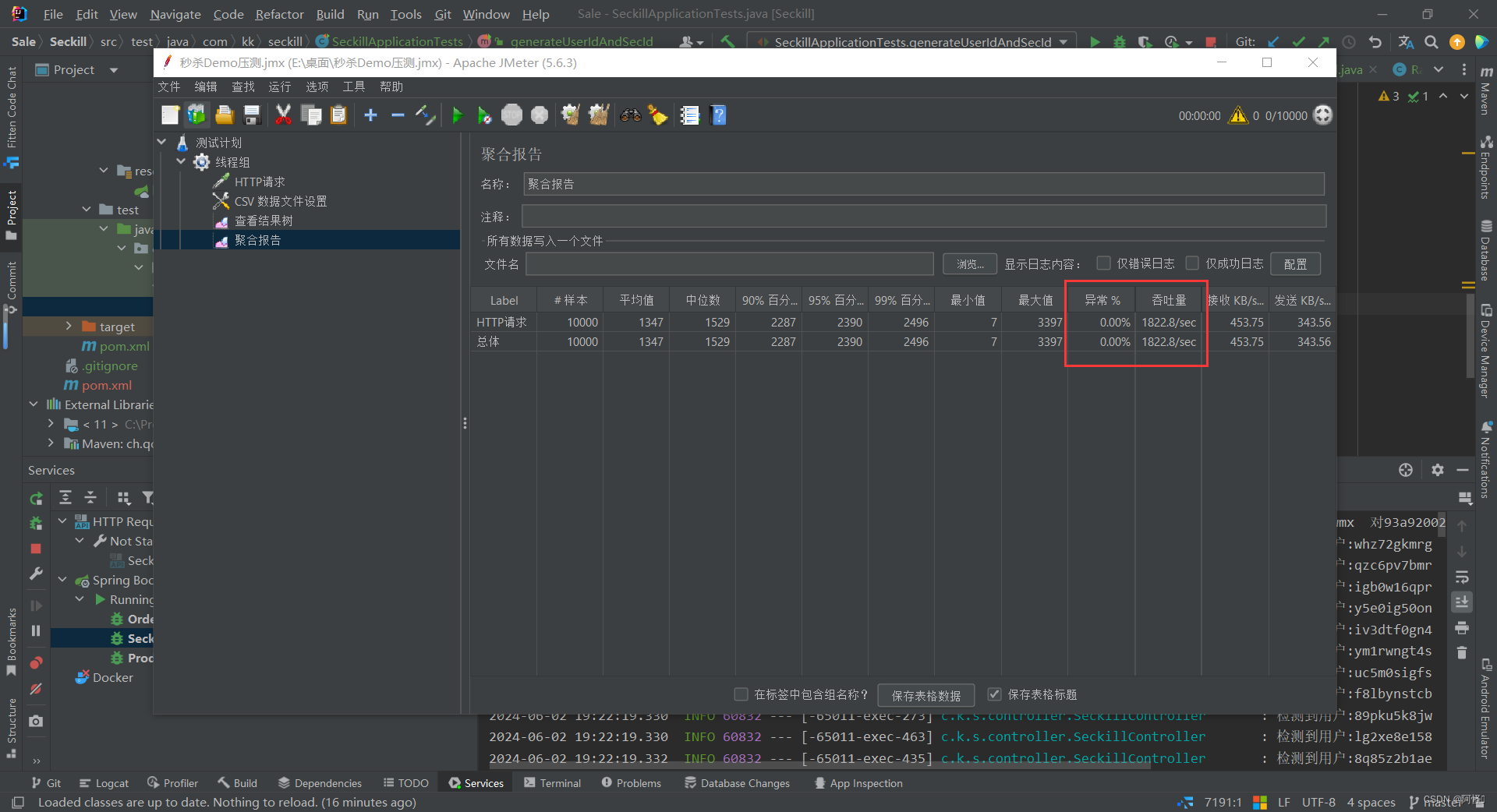Image resolution: width=1497 pixels, height=812 pixels.
Task: Commit changes with the Git checkmark icon
Action: (1299, 41)
